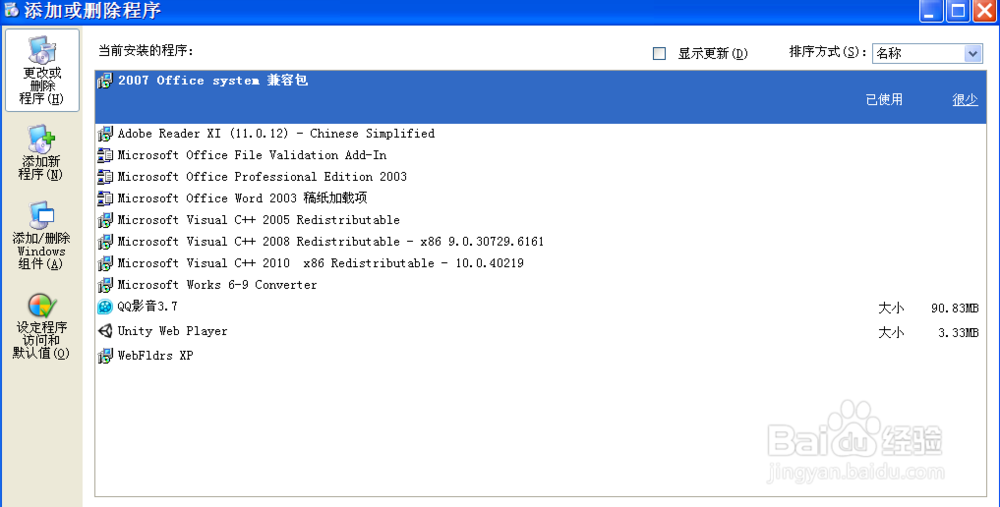This screenshot has height=507, width=1000.
Task: Click the Microsoft Works 6-9 Converter icon
Action: [x=105, y=286]
